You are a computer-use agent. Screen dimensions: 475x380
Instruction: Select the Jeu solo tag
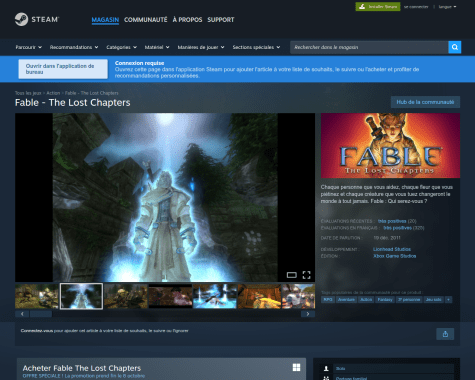[x=434, y=300]
